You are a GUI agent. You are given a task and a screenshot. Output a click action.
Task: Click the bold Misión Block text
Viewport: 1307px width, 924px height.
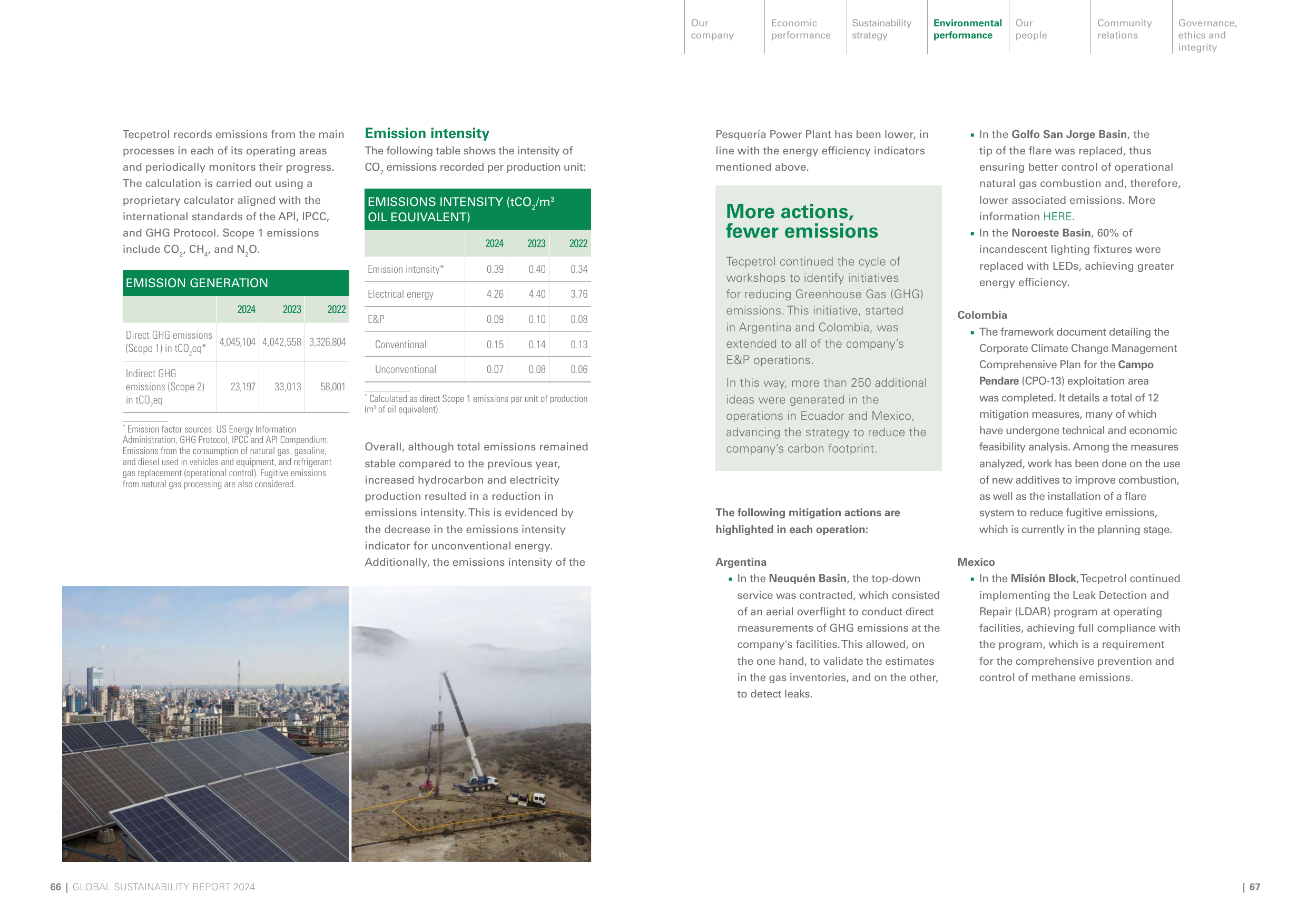point(1044,578)
